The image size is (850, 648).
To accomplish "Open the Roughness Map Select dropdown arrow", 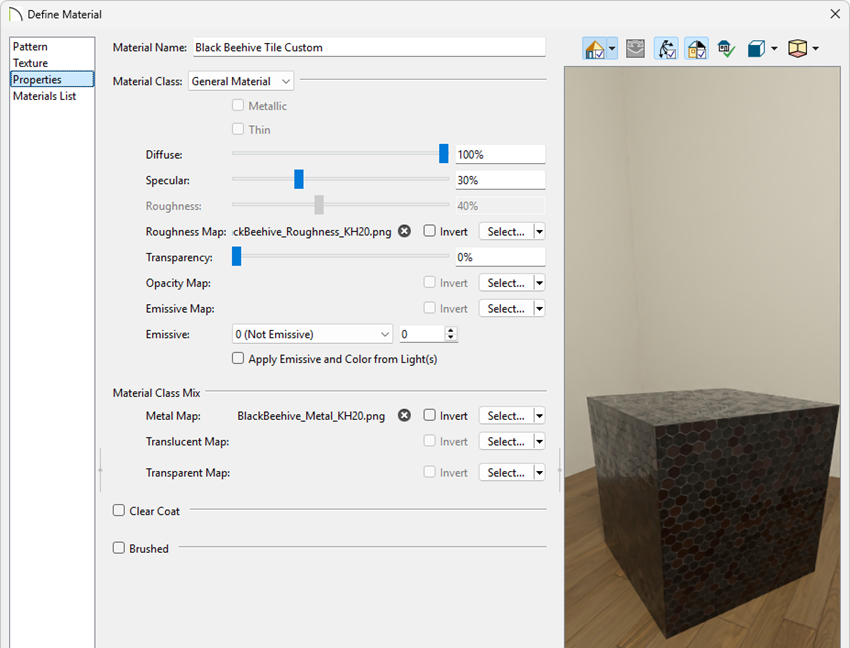I will 536,231.
